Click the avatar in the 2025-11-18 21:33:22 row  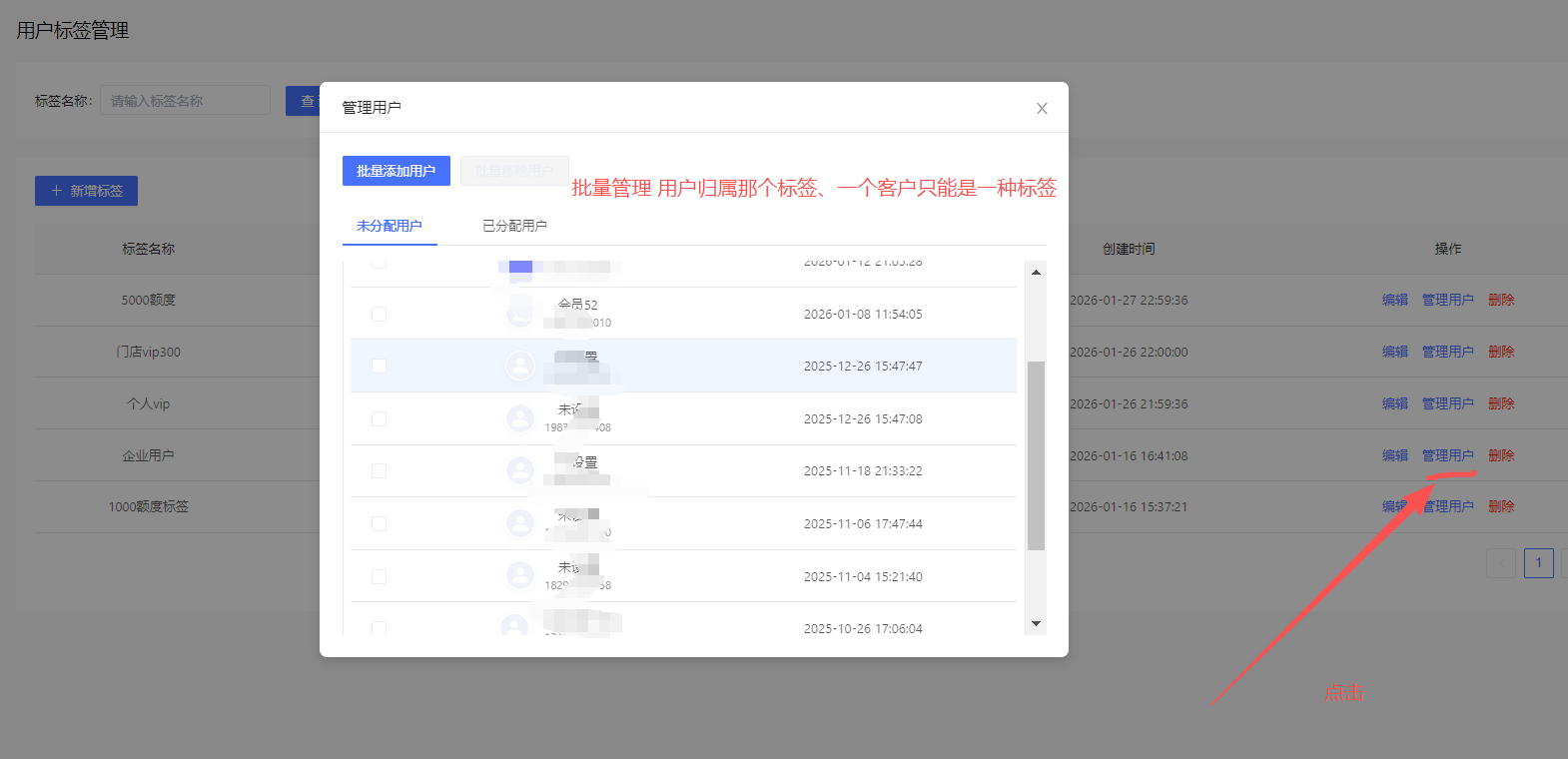tap(519, 470)
